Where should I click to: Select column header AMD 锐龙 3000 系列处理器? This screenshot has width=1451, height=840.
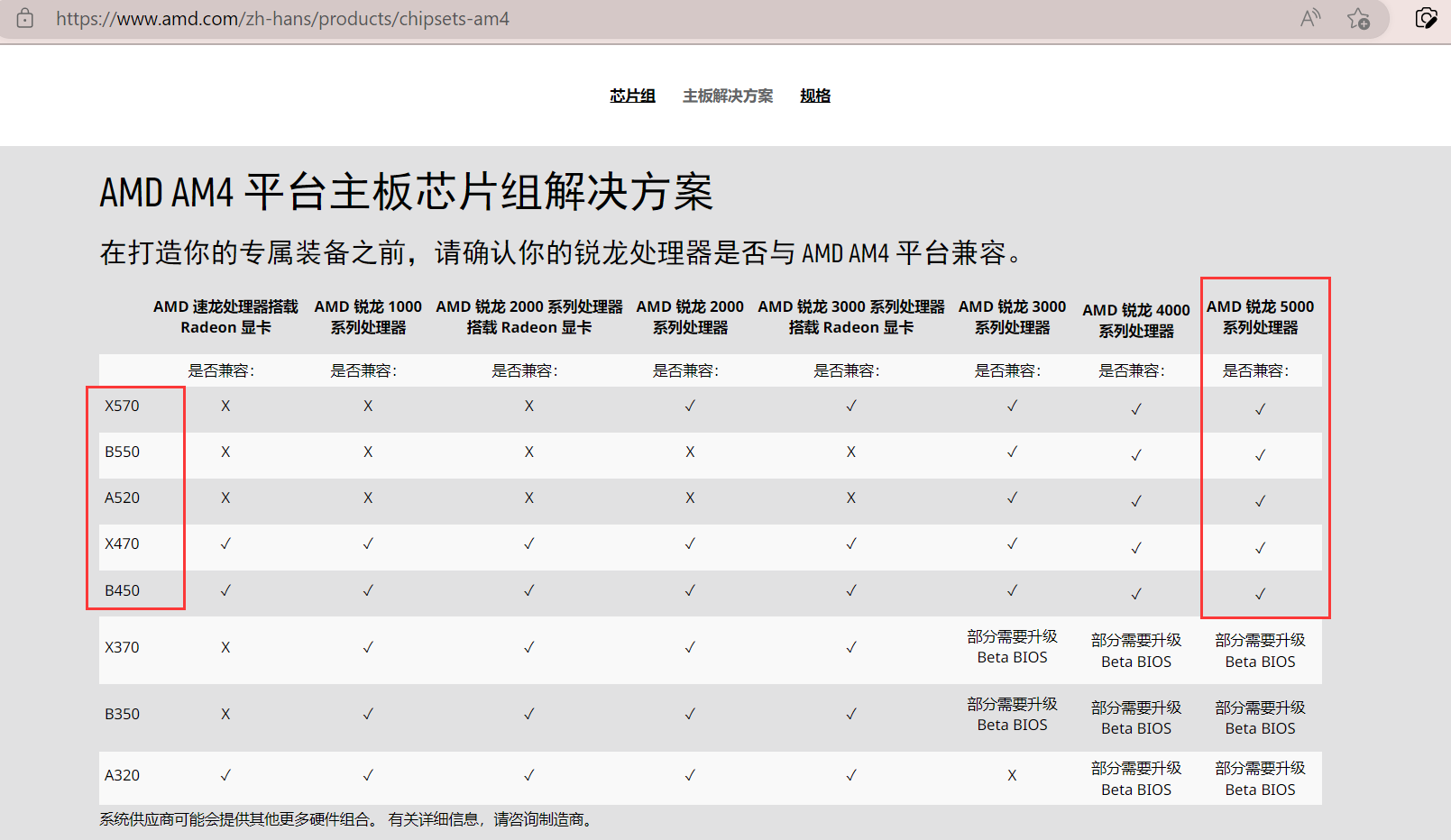(1012, 317)
